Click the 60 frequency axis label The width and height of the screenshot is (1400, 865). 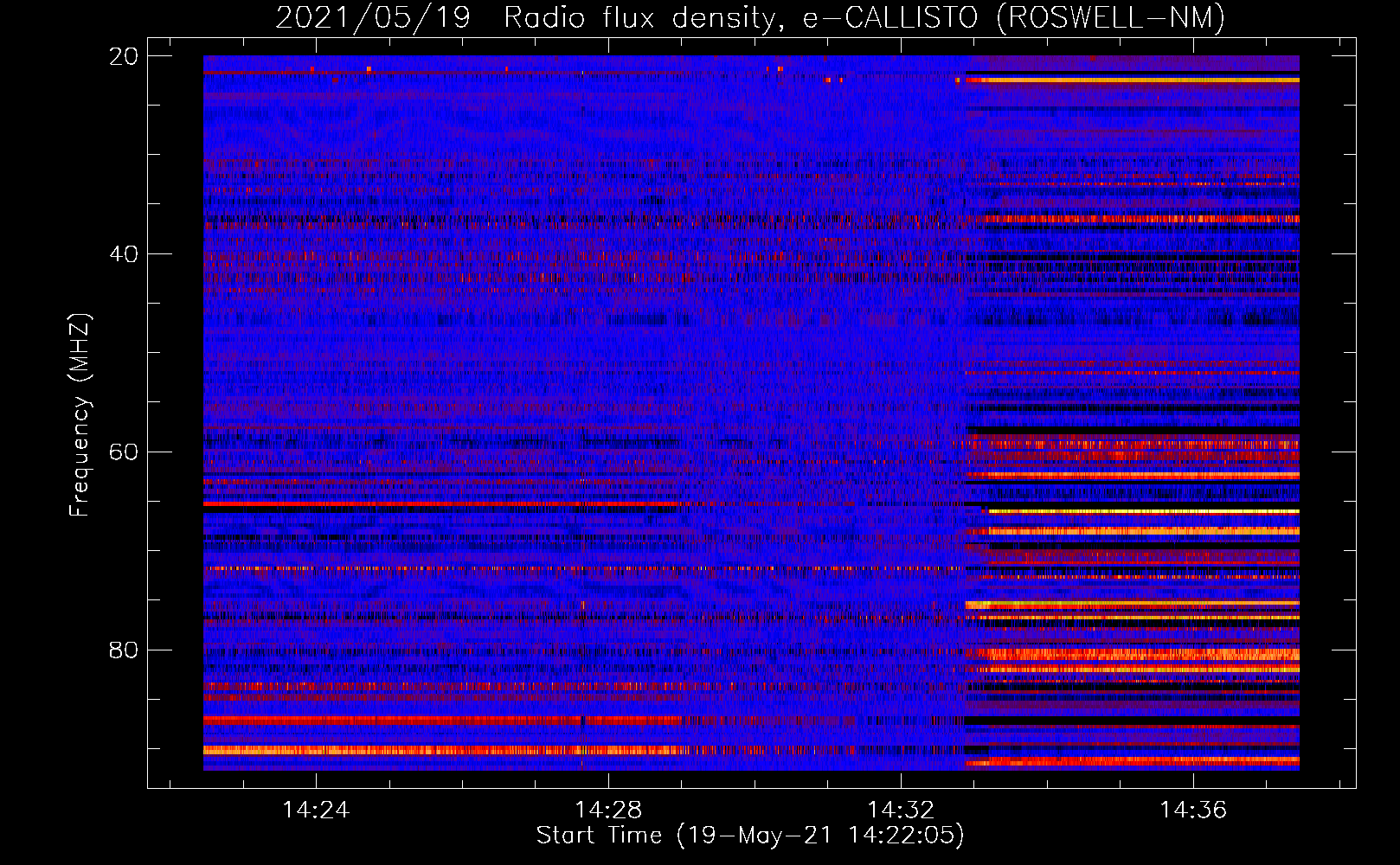point(123,452)
